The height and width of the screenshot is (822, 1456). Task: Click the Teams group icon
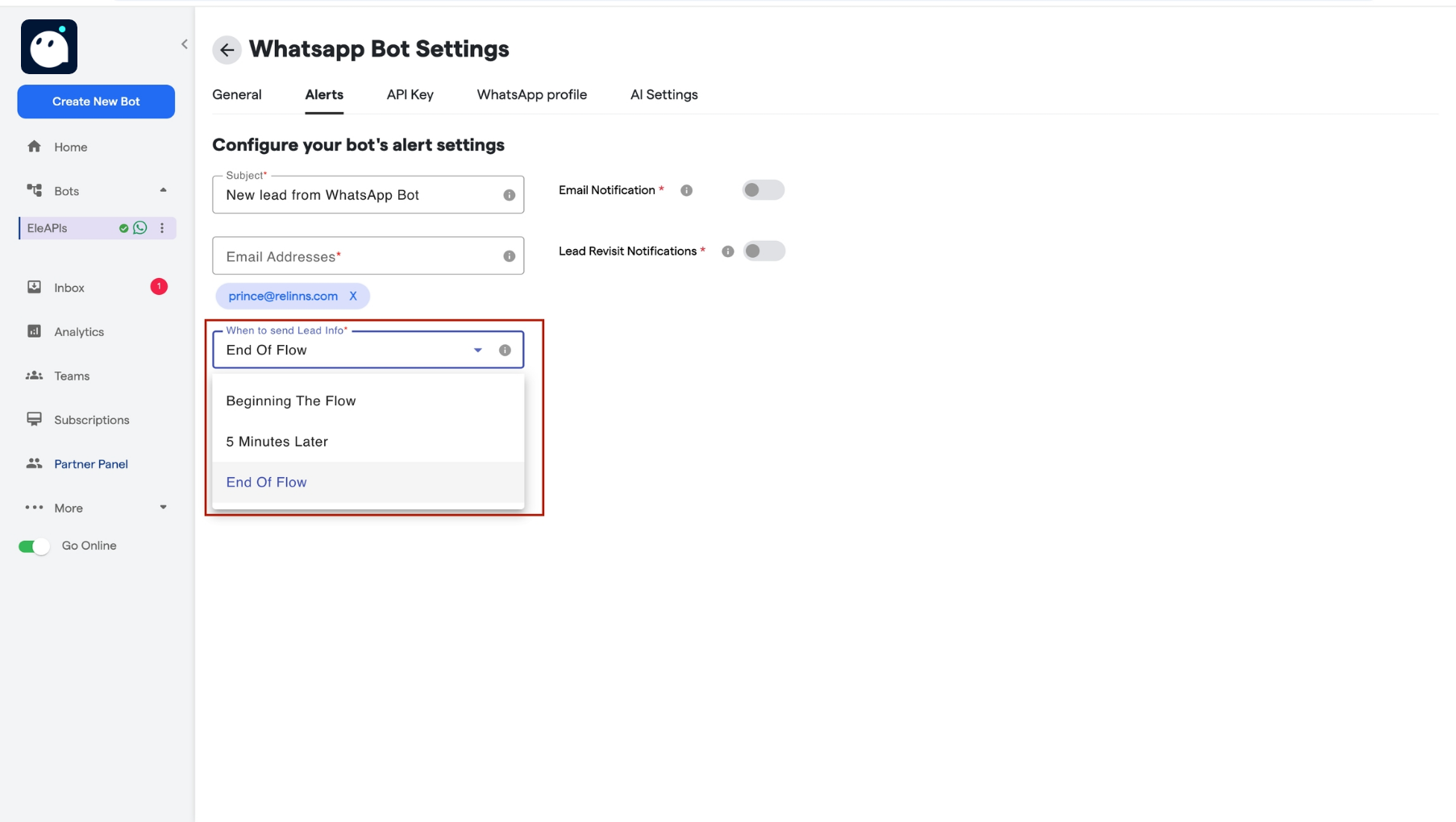[34, 376]
